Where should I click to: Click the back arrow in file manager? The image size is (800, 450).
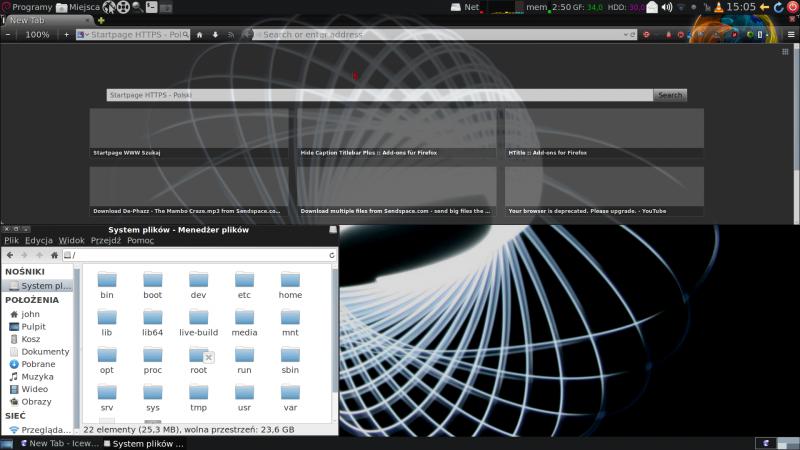[x=10, y=255]
